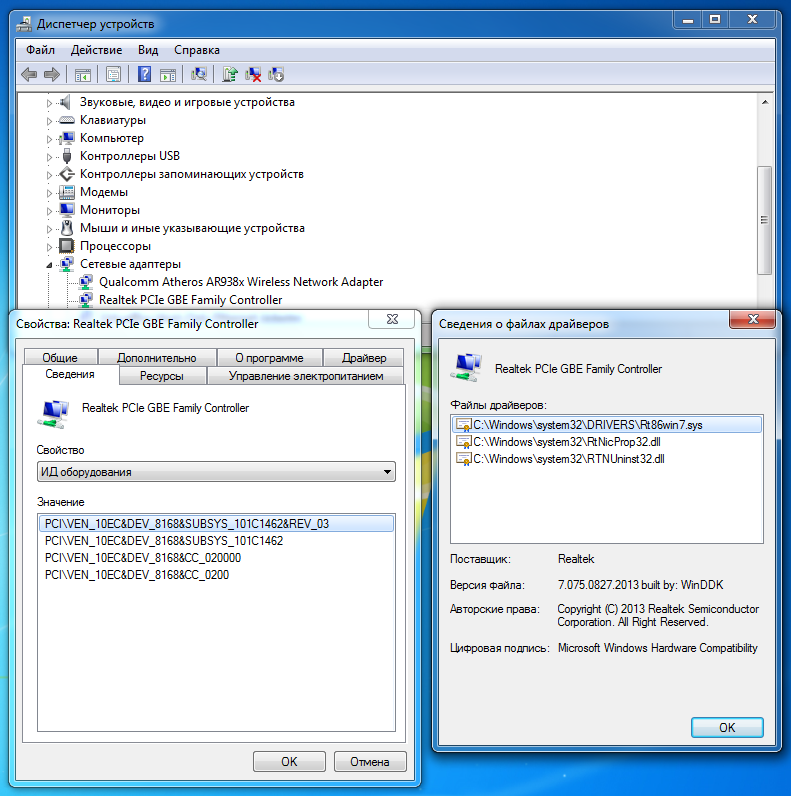Switch to the Управление электропитанием tab
791x796 pixels.
306,376
